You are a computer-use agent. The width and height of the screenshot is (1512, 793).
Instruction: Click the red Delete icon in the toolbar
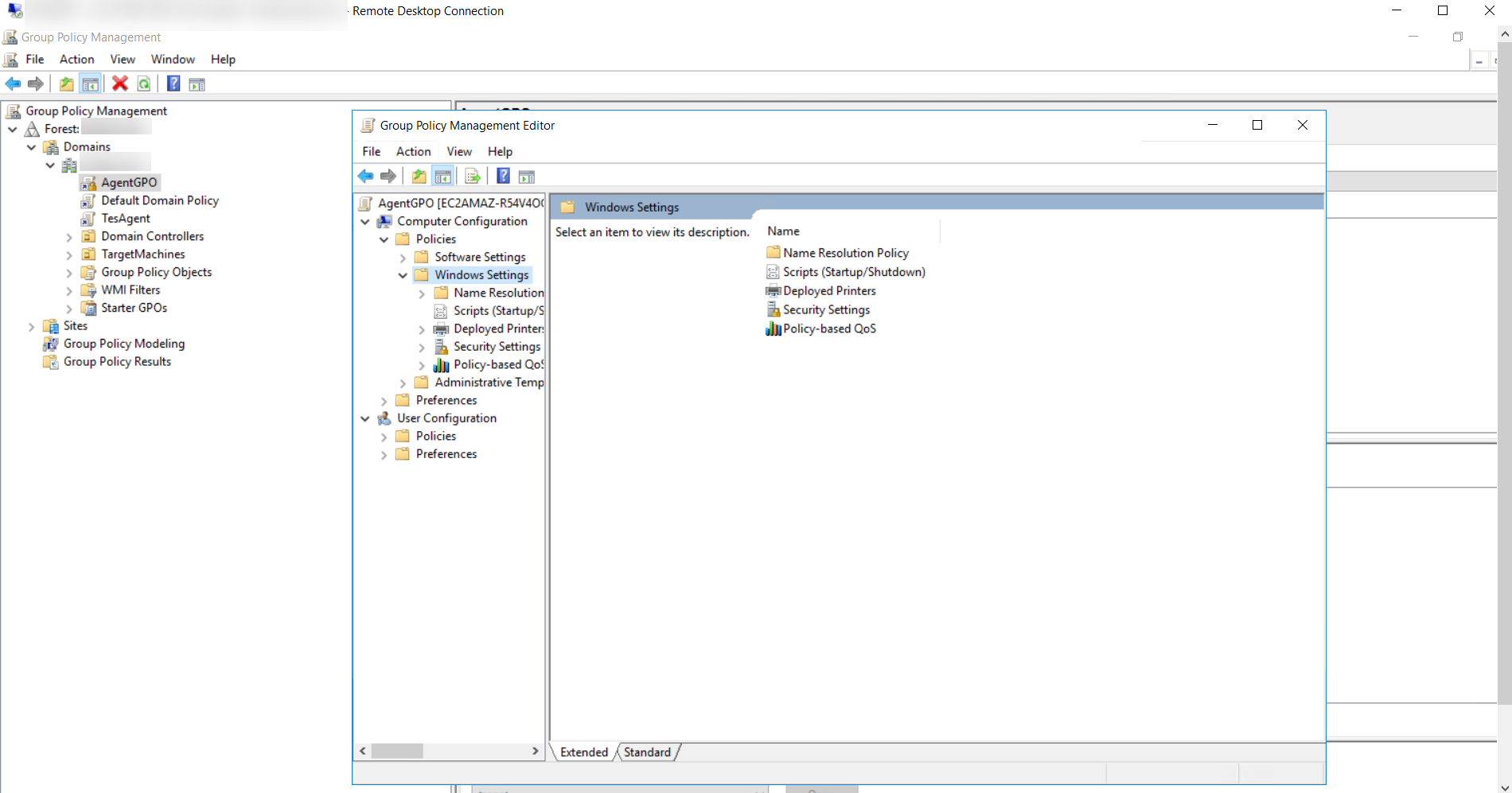(x=120, y=84)
